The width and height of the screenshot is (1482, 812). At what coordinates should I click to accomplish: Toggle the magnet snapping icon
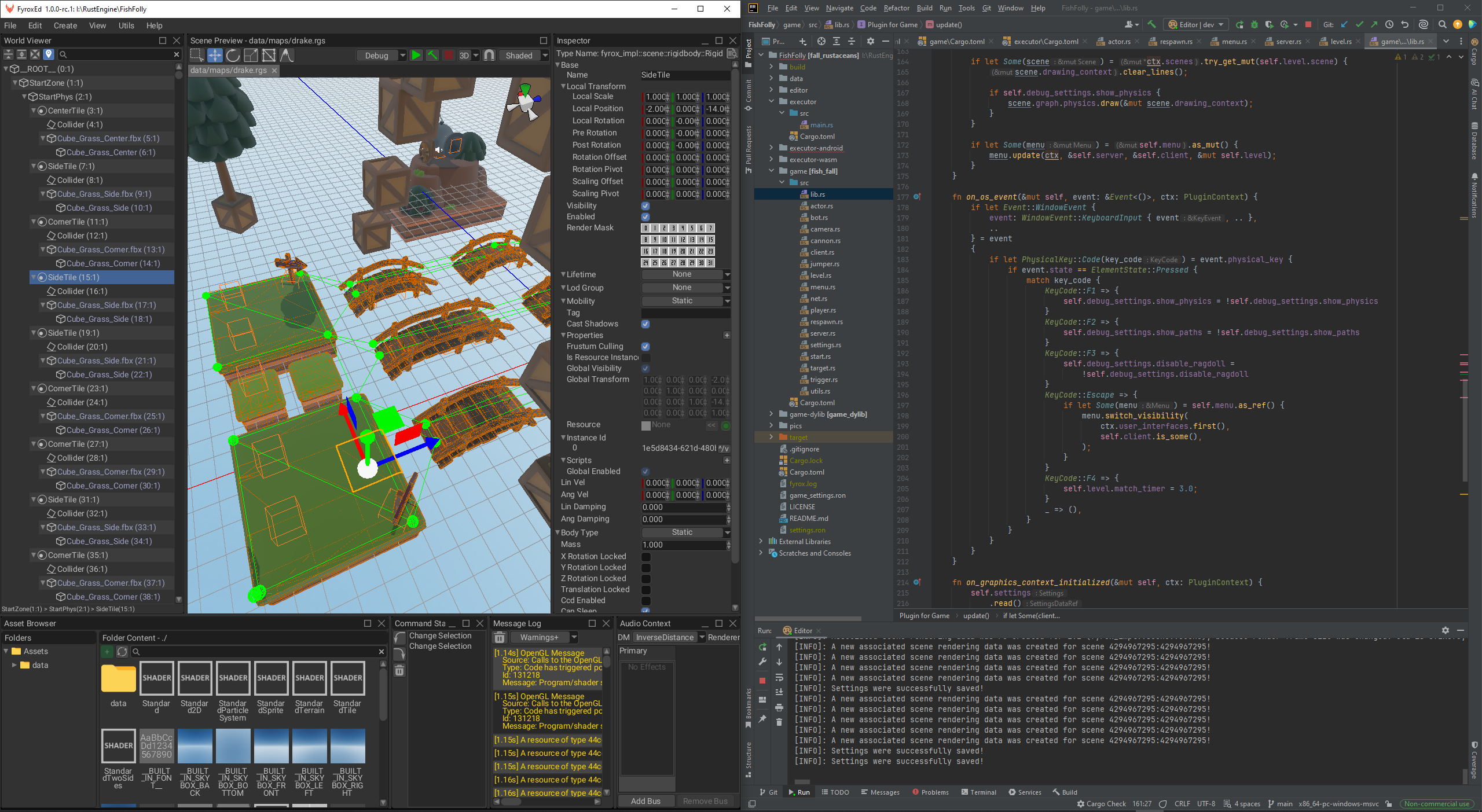(490, 56)
